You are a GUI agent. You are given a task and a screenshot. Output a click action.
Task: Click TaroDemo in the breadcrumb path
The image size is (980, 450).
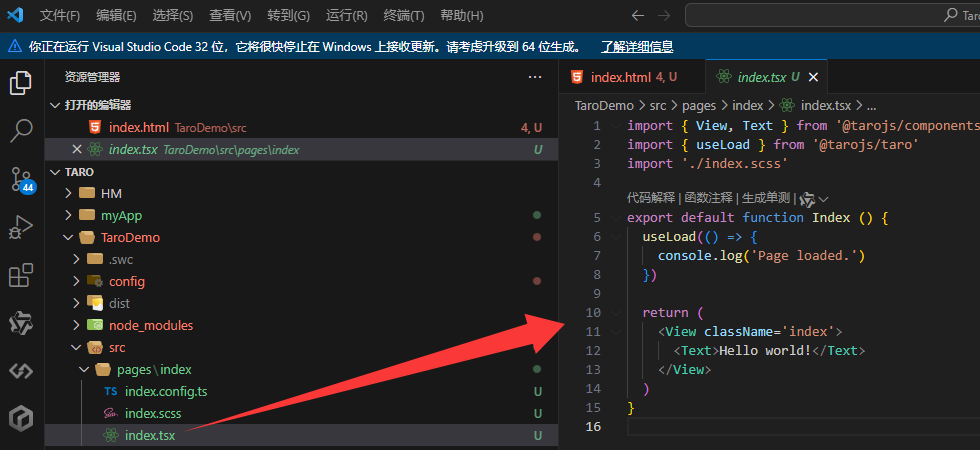point(604,106)
